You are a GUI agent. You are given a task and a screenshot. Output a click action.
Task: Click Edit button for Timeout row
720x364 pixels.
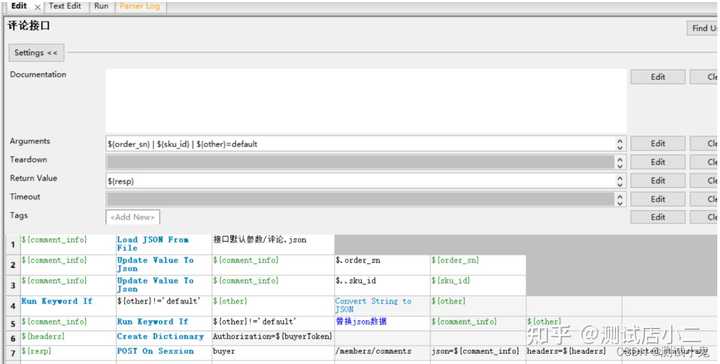(x=658, y=199)
